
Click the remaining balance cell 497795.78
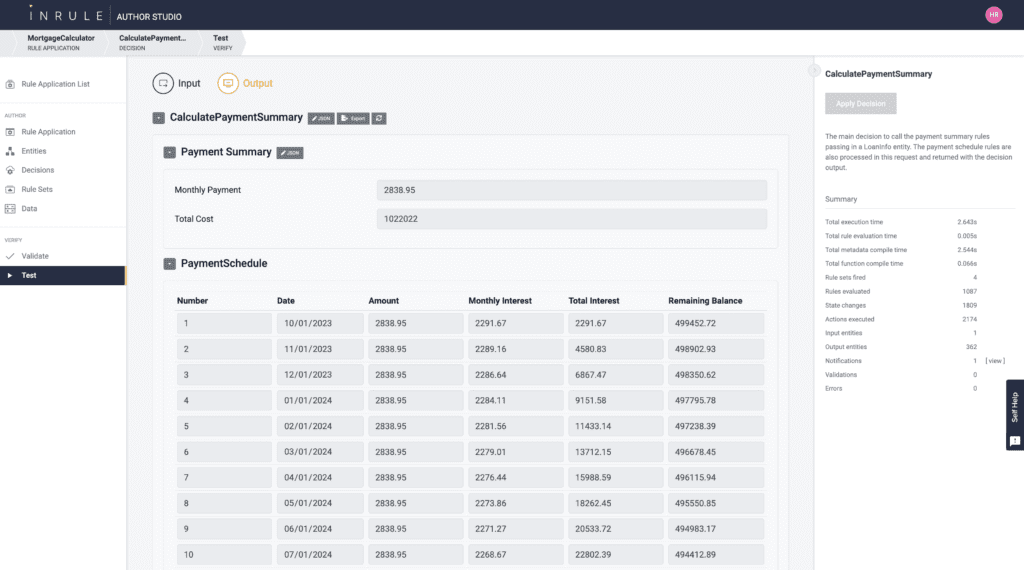(x=716, y=400)
